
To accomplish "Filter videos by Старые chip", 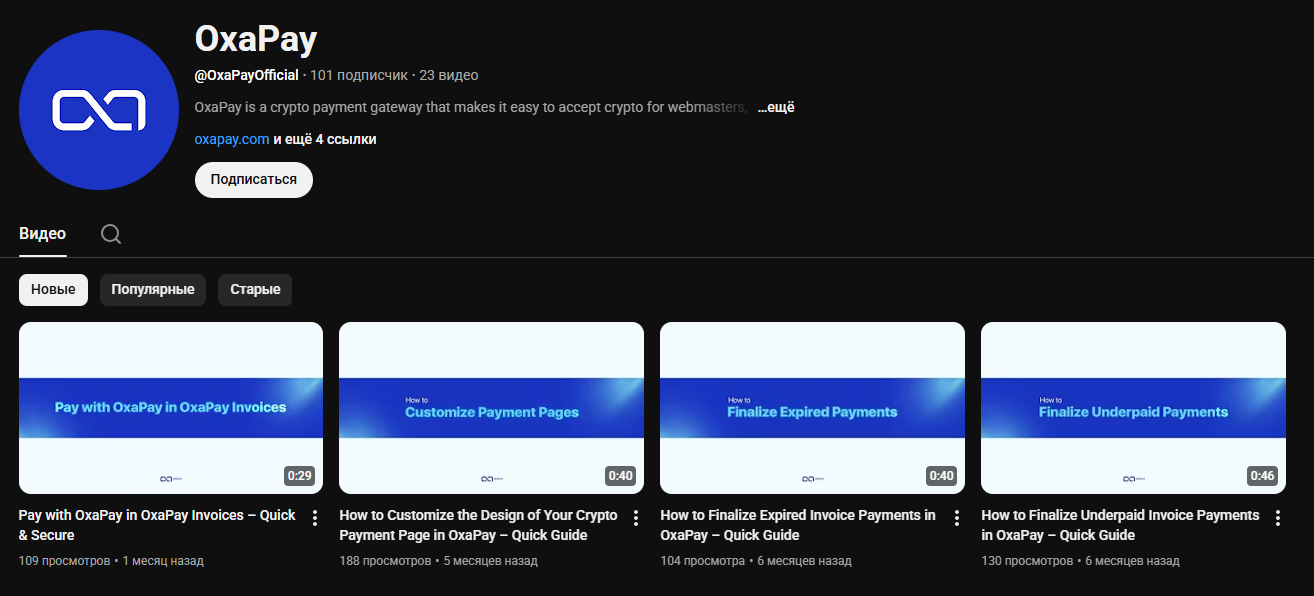I will tap(255, 289).
